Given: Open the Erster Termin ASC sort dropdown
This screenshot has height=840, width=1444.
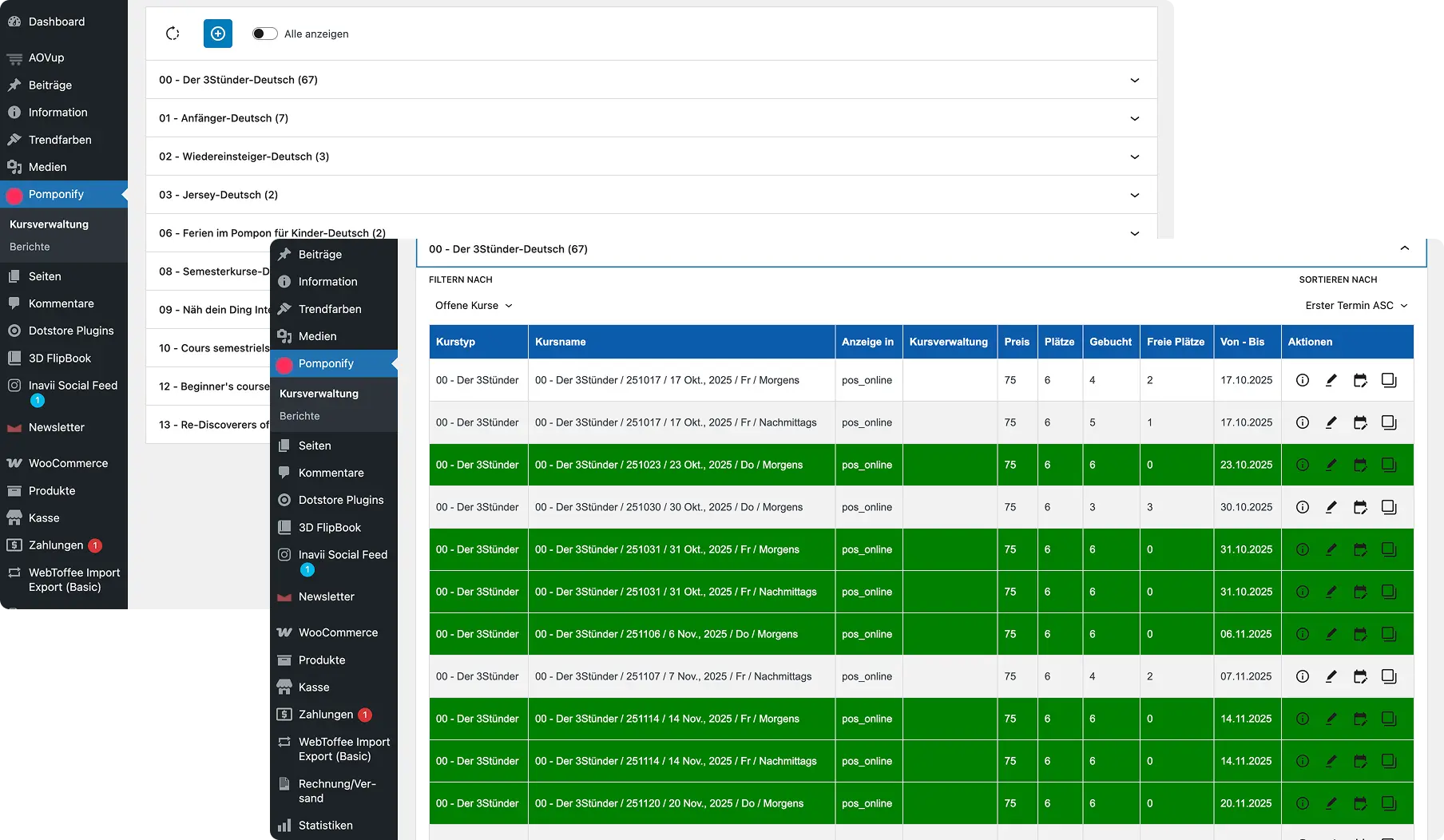Looking at the screenshot, I should tap(1355, 306).
